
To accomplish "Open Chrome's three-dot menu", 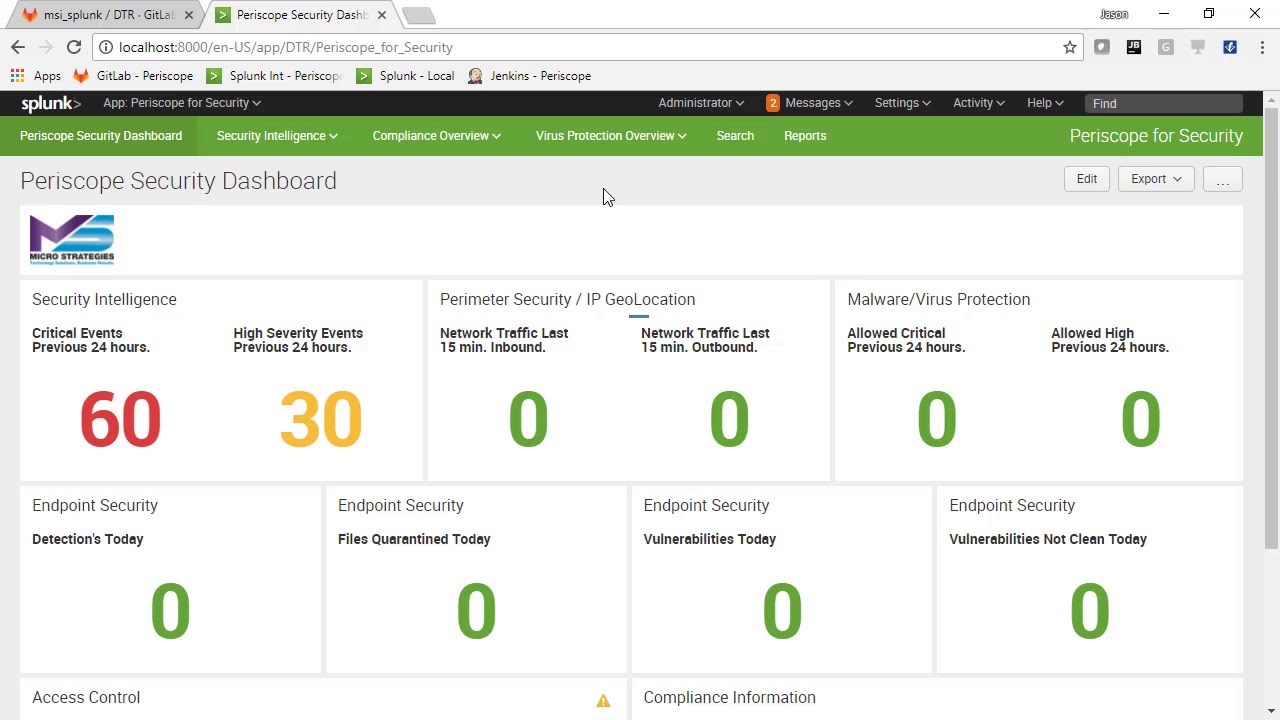I will pos(1262,47).
